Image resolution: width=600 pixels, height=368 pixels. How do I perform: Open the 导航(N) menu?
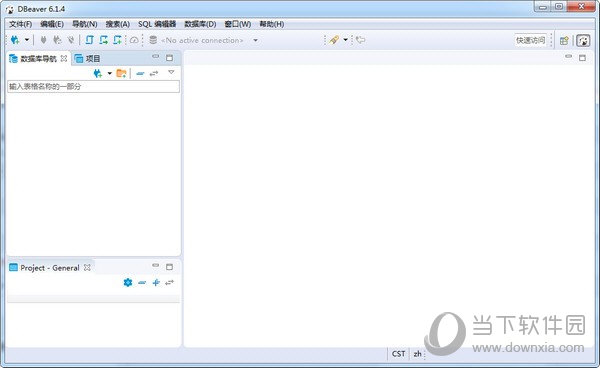tap(85, 24)
